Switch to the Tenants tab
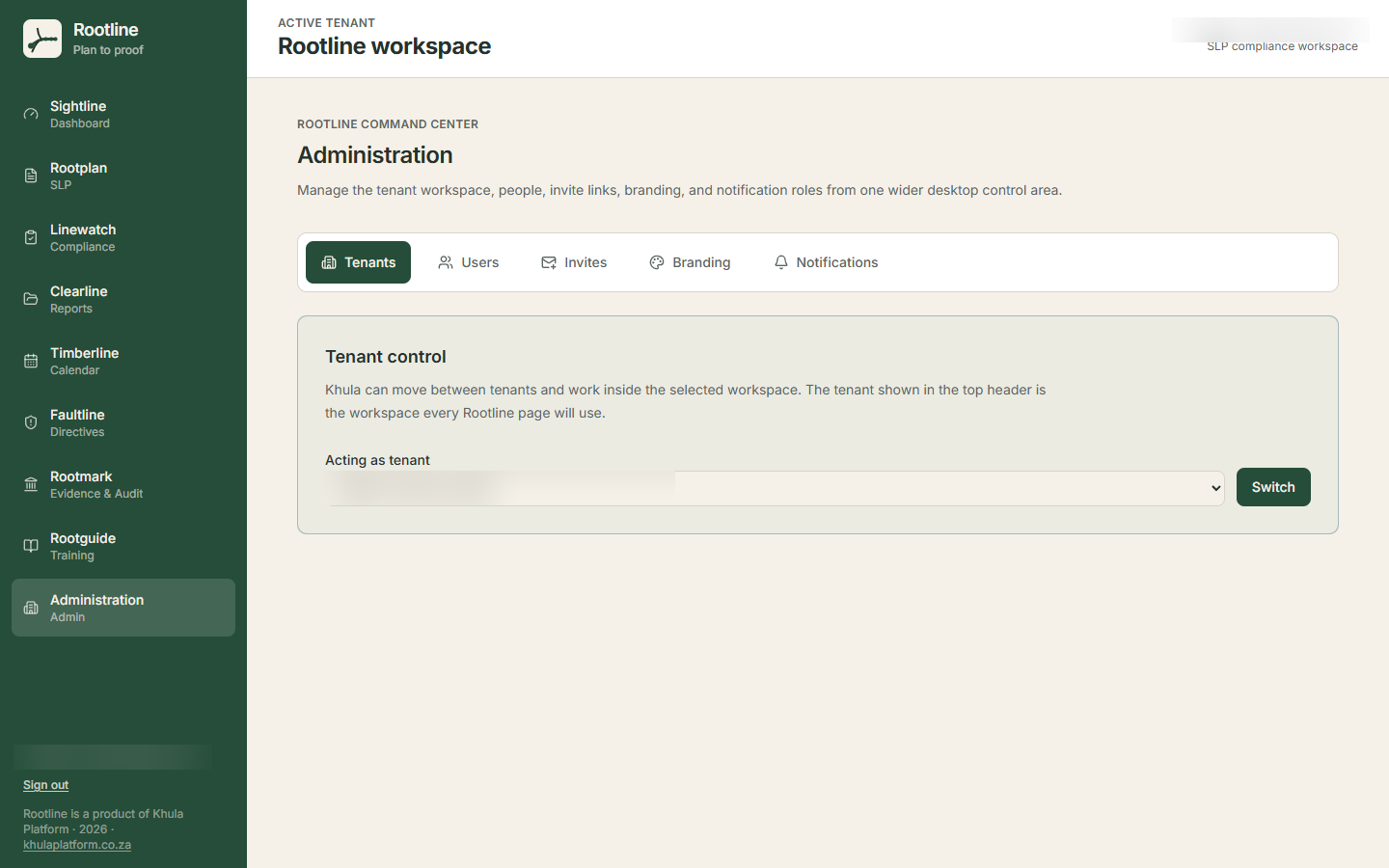This screenshot has height=868, width=1389. 358,262
